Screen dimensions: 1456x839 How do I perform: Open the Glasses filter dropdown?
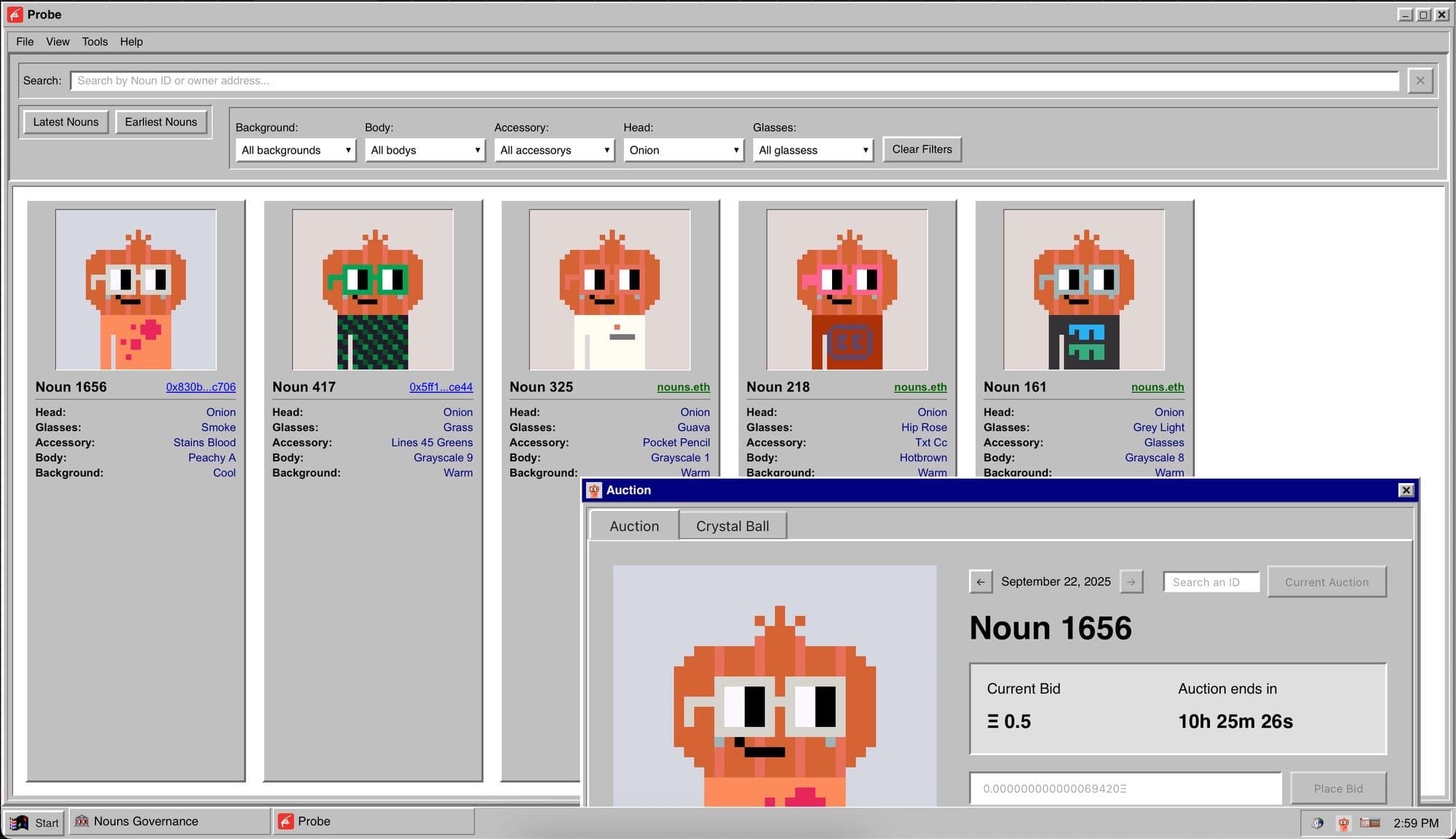click(x=812, y=150)
